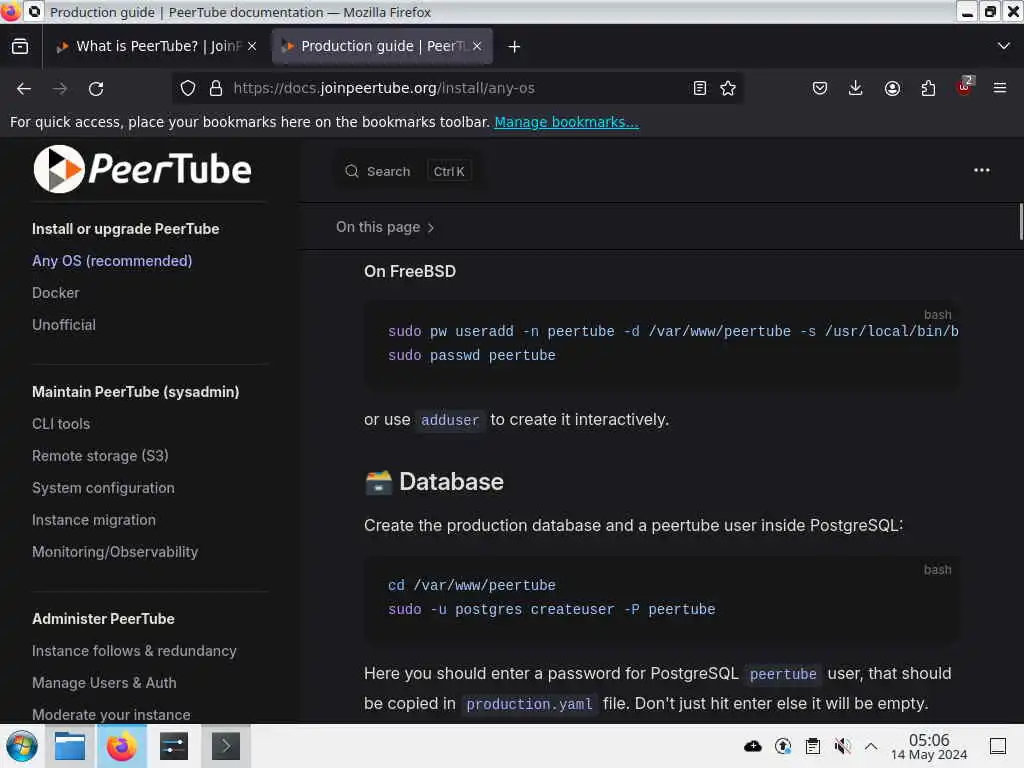Open the start menu on the taskbar
The width and height of the screenshot is (1024, 768).
coord(22,746)
